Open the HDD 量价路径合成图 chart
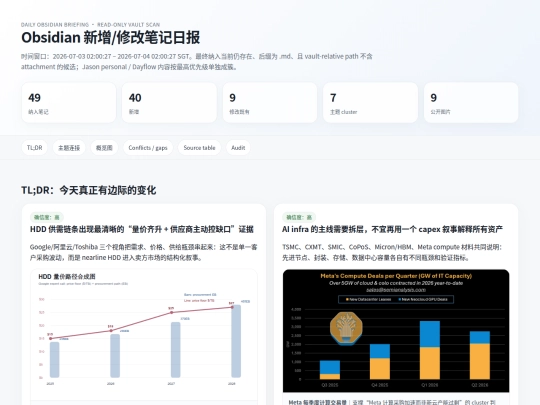The width and height of the screenshot is (540, 405). pyautogui.click(x=144, y=334)
